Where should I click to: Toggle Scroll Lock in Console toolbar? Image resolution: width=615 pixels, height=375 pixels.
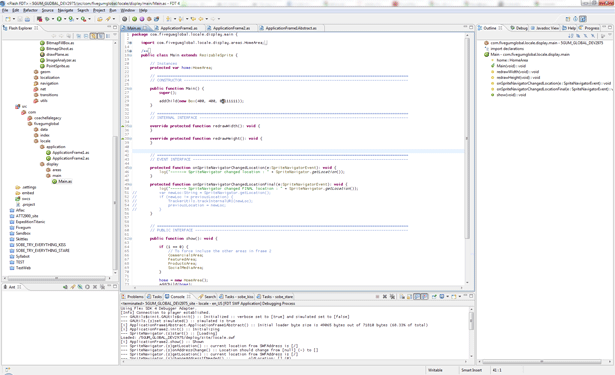point(409,297)
